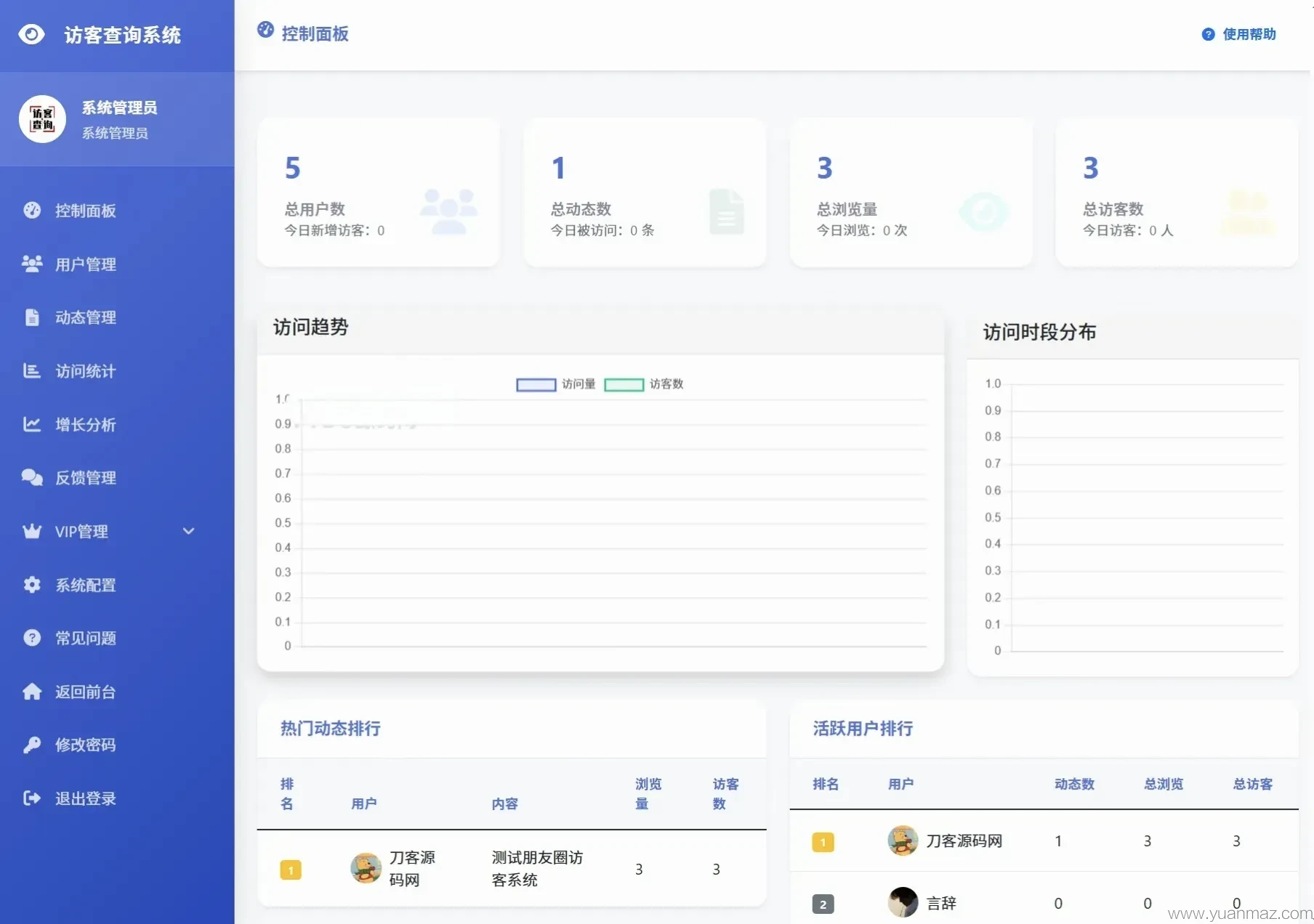Image resolution: width=1314 pixels, height=924 pixels.
Task: Click the 动态数 column header
Action: (1074, 784)
